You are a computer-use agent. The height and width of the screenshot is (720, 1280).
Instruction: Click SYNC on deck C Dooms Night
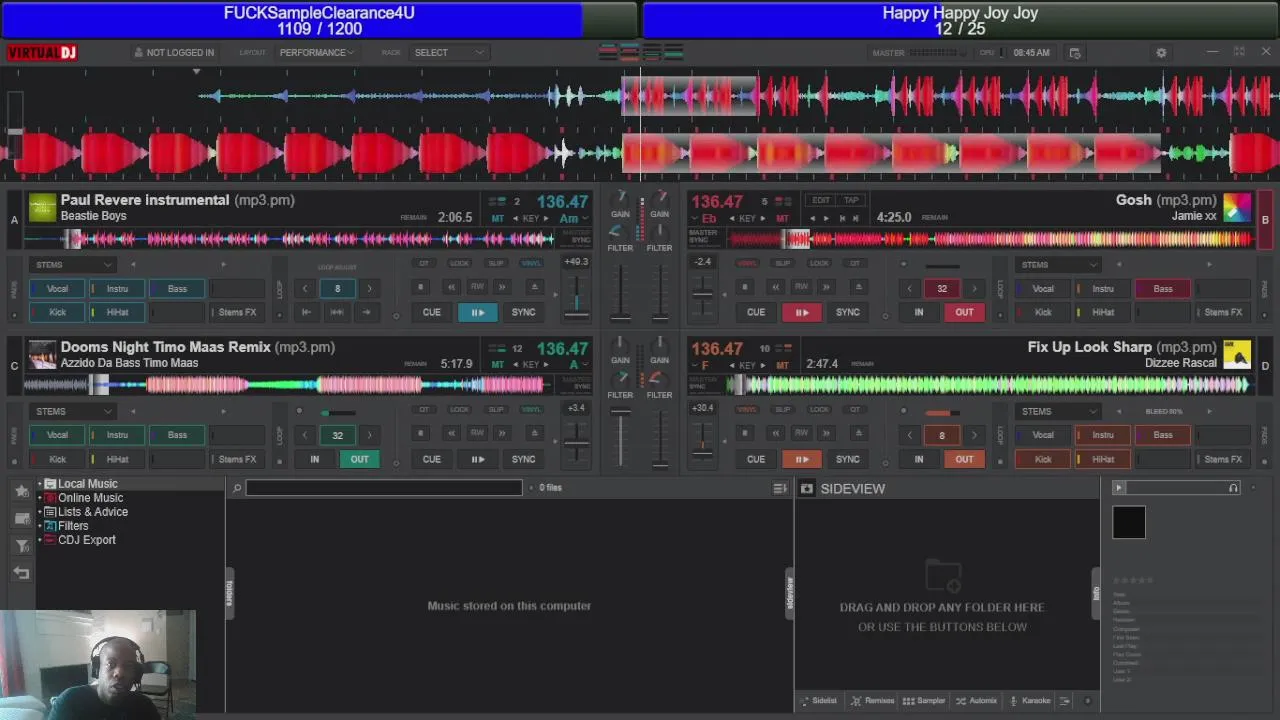tap(523, 459)
